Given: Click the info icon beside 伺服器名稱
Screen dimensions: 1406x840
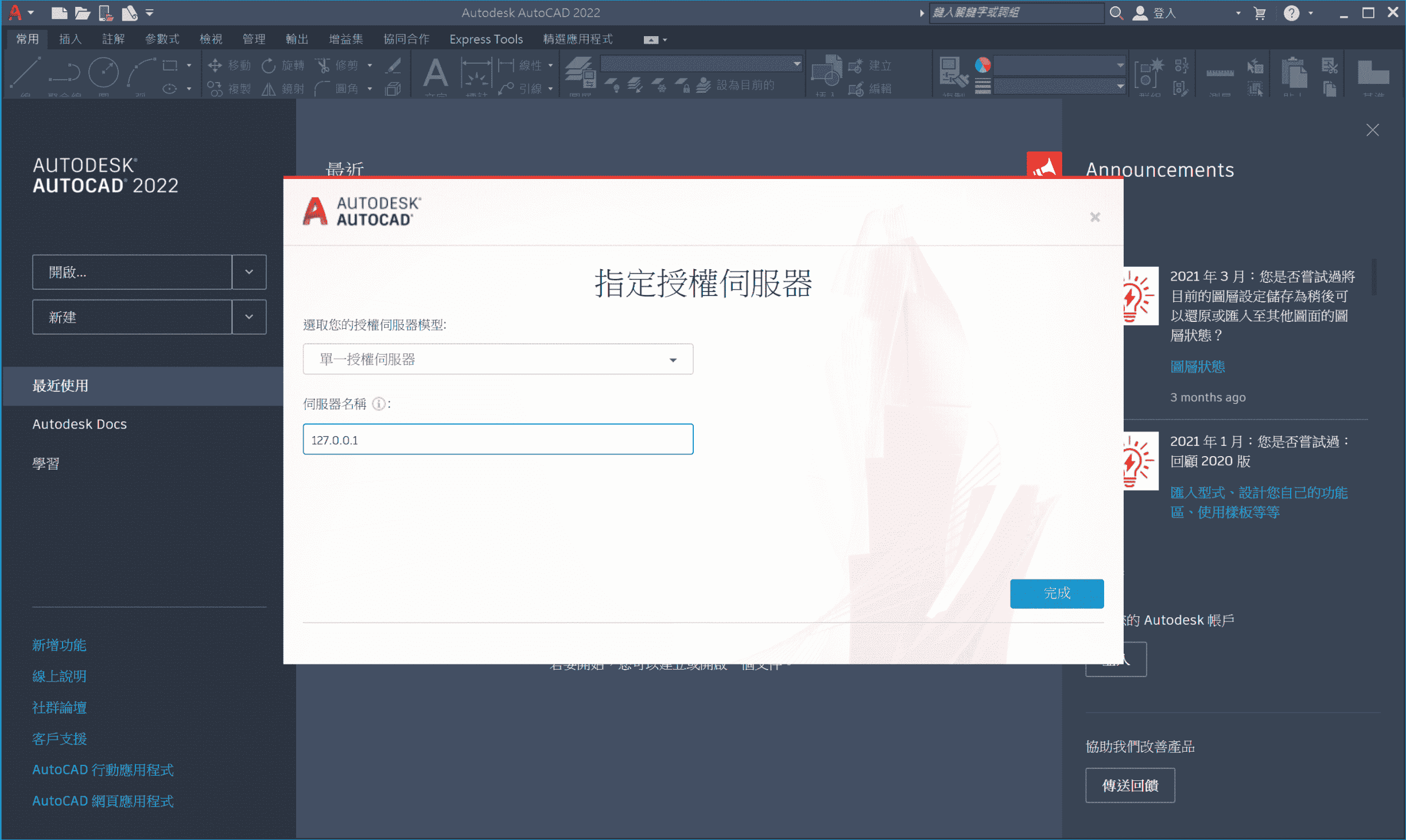Looking at the screenshot, I should pyautogui.click(x=379, y=404).
